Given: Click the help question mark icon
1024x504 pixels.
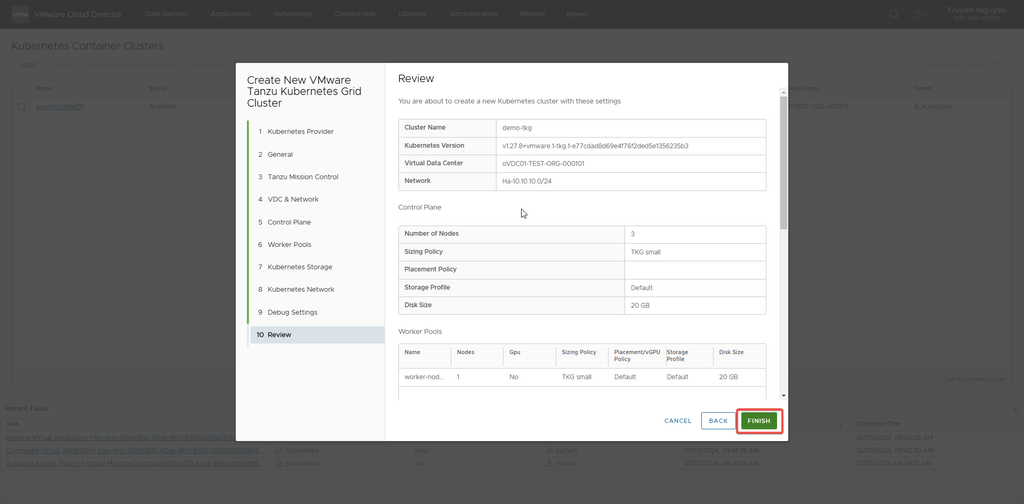Looking at the screenshot, I should click(917, 14).
